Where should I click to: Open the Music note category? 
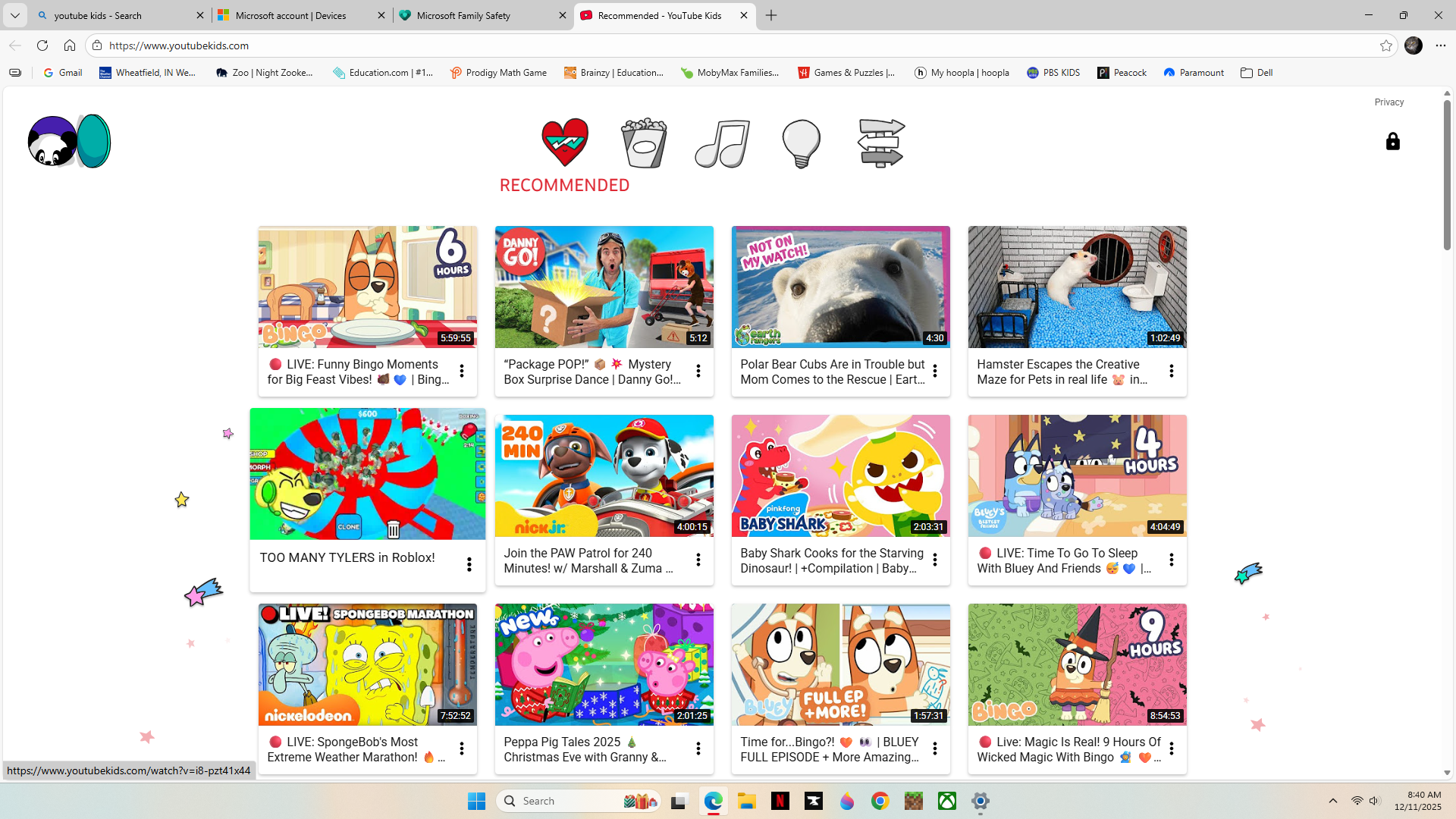[723, 143]
